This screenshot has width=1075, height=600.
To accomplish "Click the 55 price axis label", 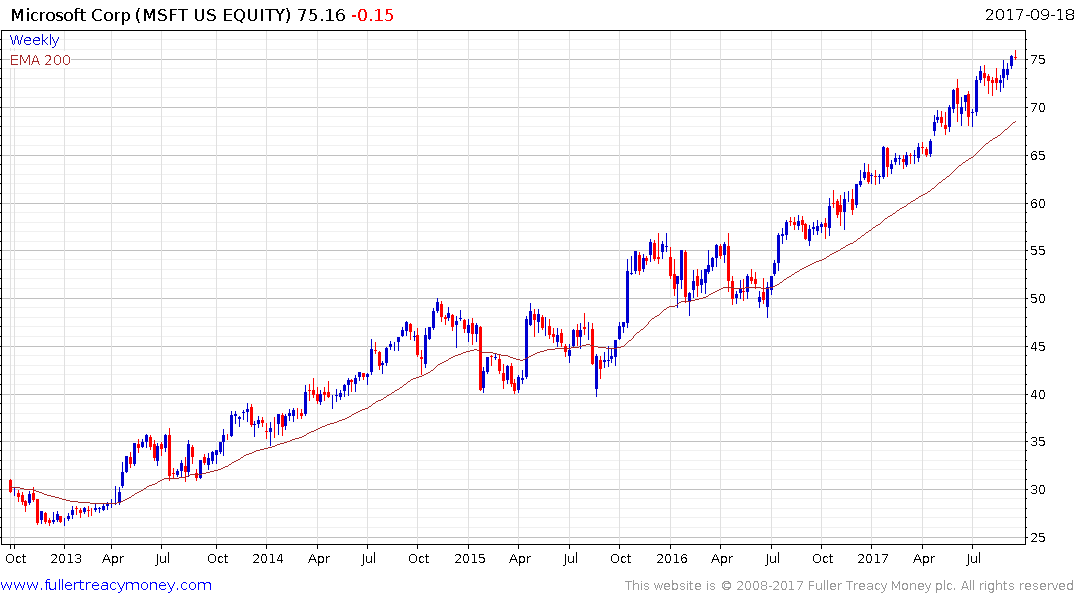I will (x=1037, y=251).
